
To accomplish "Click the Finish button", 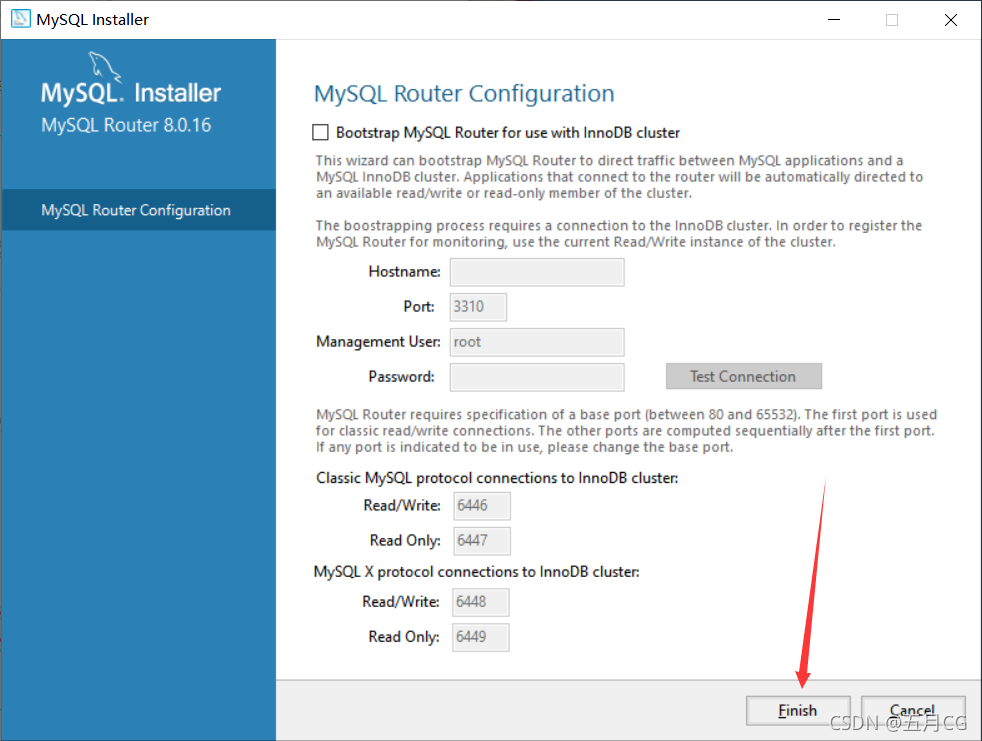I will click(x=798, y=710).
